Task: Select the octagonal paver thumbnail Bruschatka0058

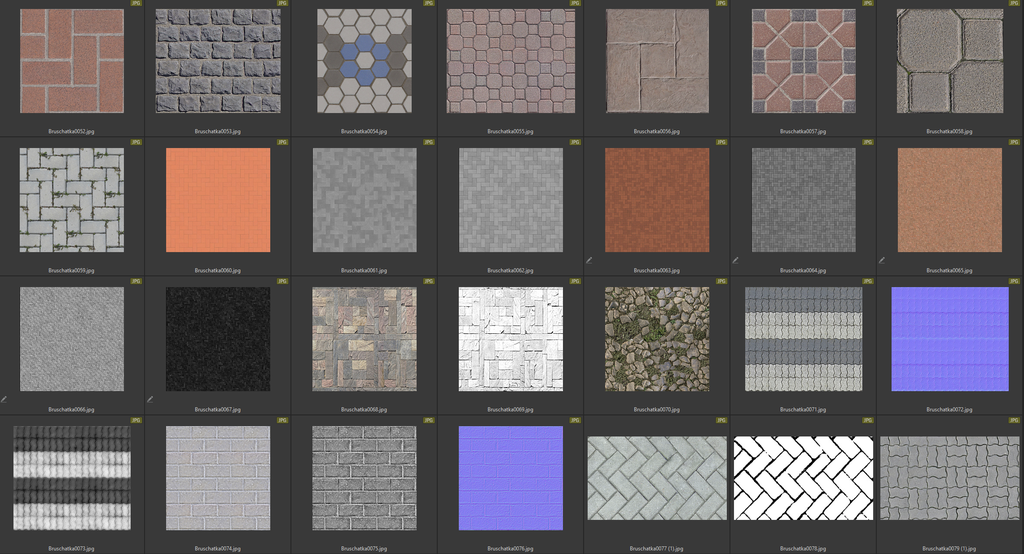Action: pos(949,61)
